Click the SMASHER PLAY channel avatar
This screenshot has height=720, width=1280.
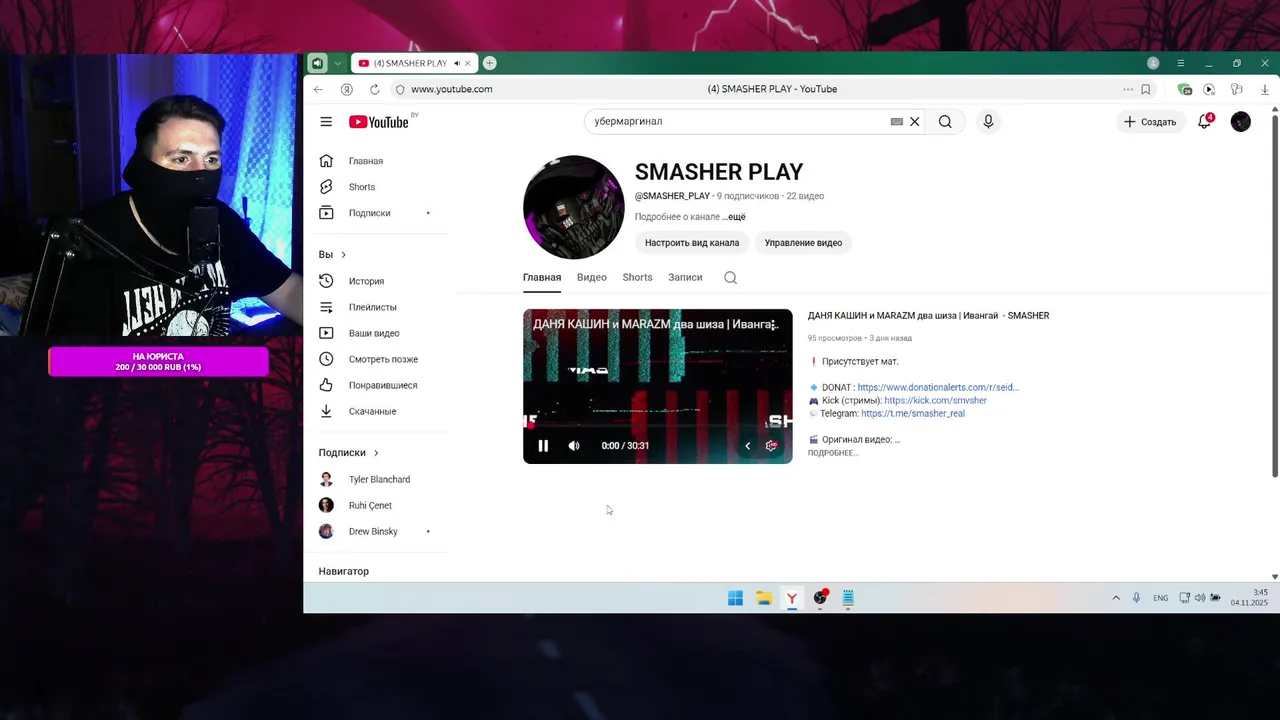click(x=574, y=207)
